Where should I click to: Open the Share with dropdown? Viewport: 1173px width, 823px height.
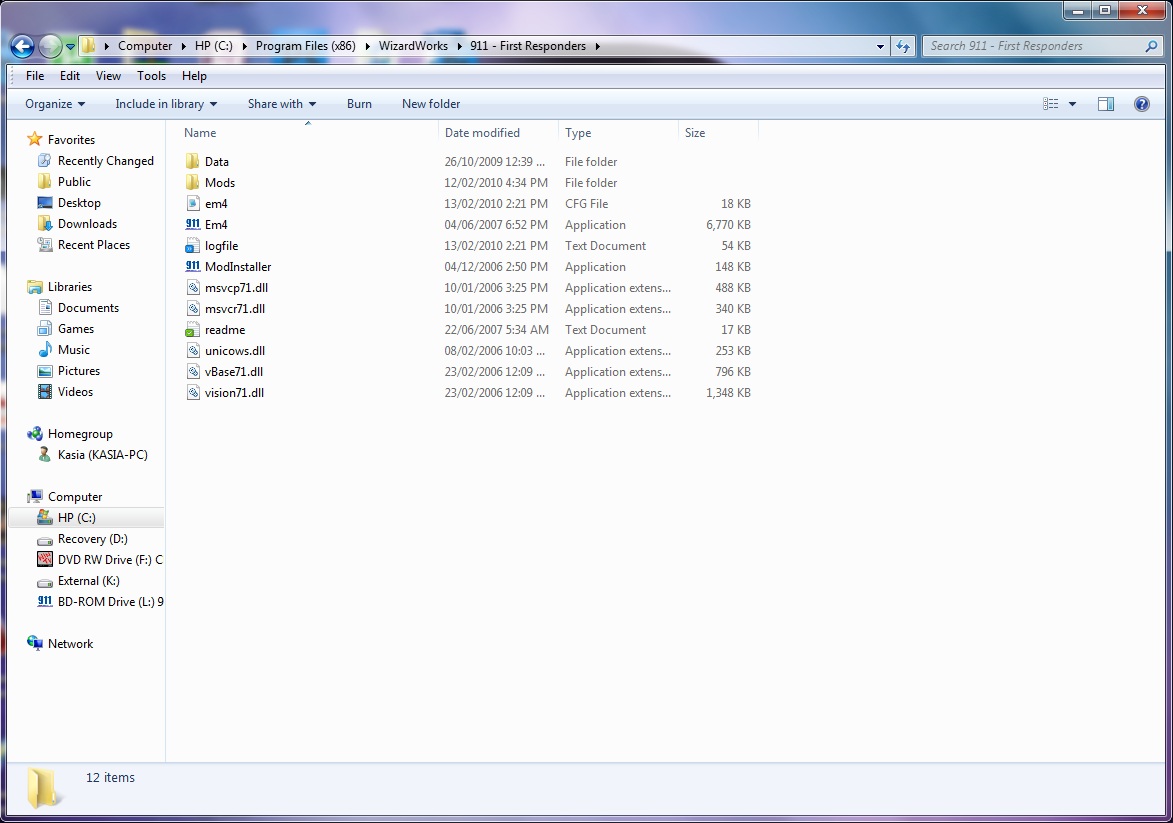(x=282, y=104)
